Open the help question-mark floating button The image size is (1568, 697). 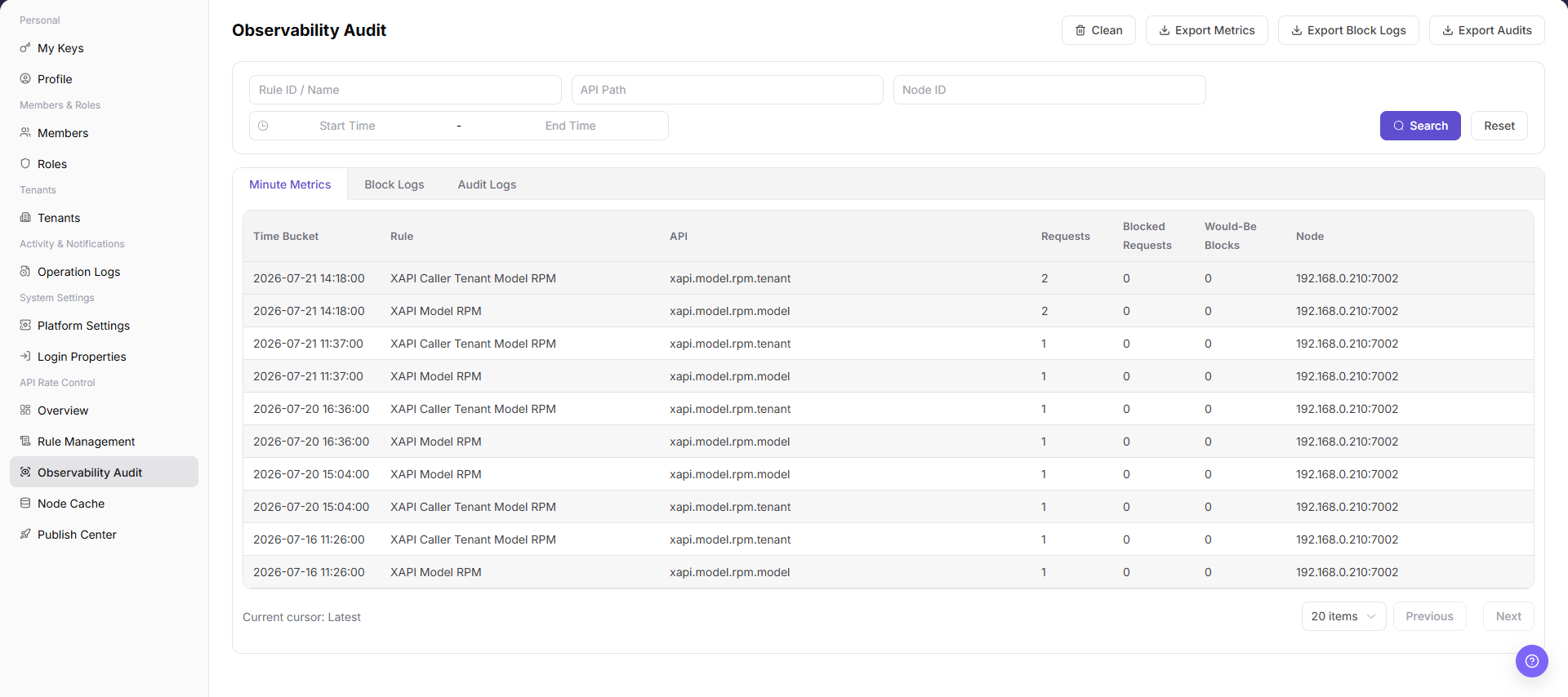(1532, 661)
